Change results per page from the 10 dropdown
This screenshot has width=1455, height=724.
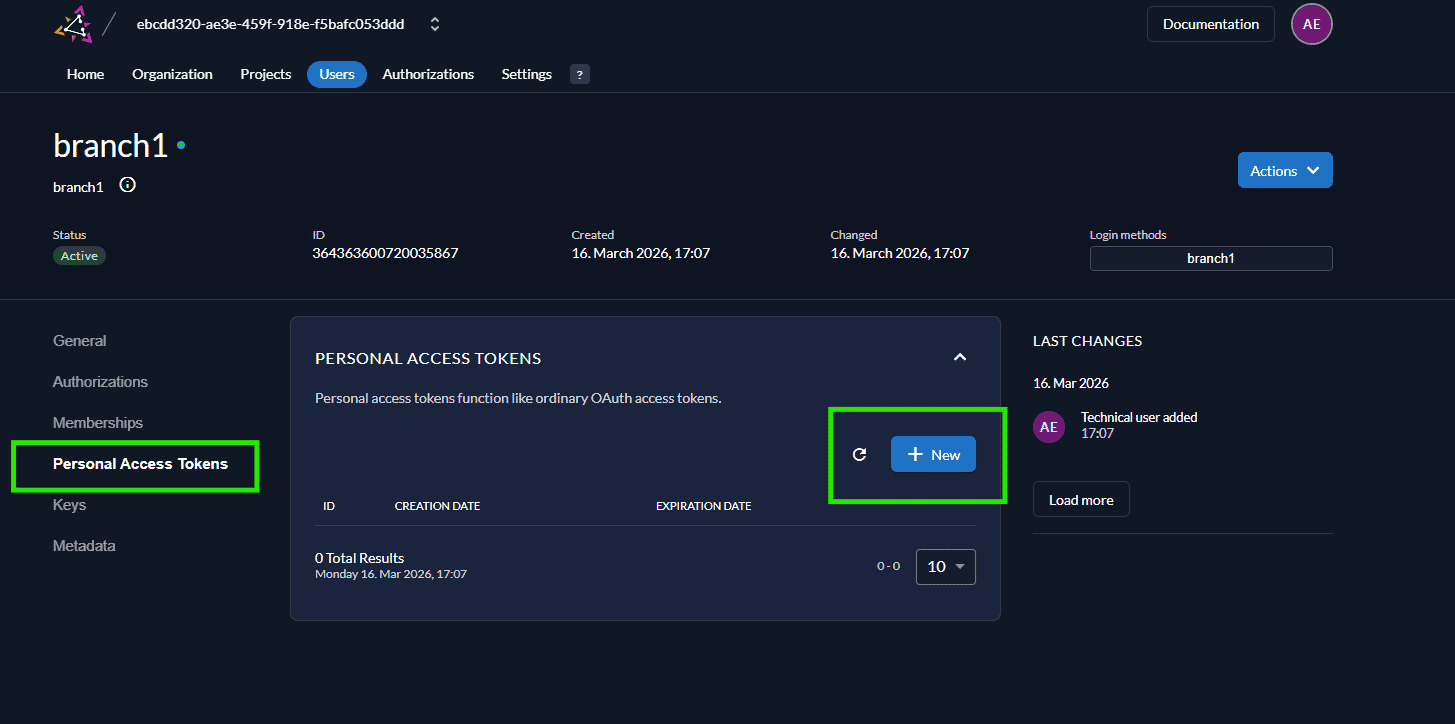point(944,566)
